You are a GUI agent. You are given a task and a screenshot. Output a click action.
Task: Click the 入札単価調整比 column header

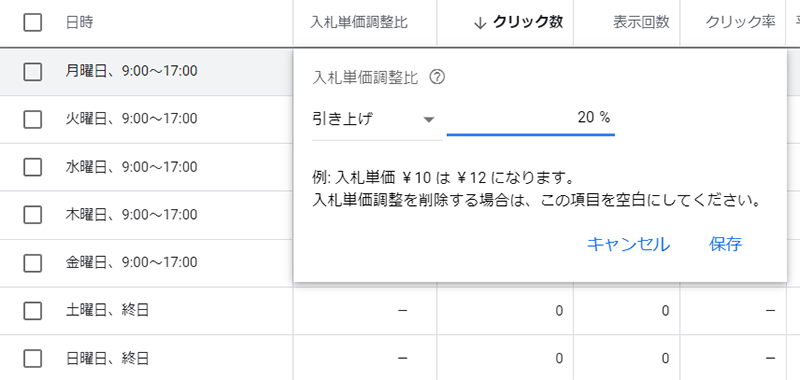pos(359,22)
